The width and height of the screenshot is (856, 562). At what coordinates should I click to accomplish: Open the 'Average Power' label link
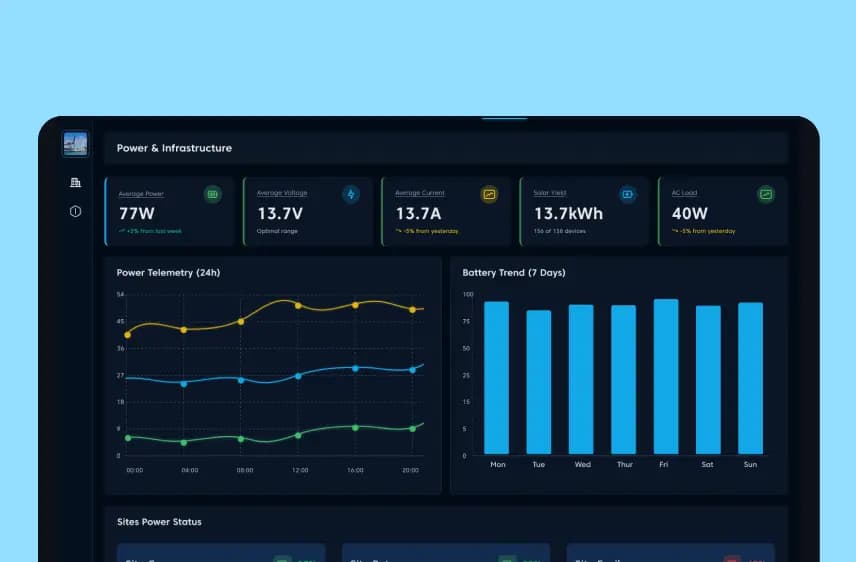click(141, 194)
